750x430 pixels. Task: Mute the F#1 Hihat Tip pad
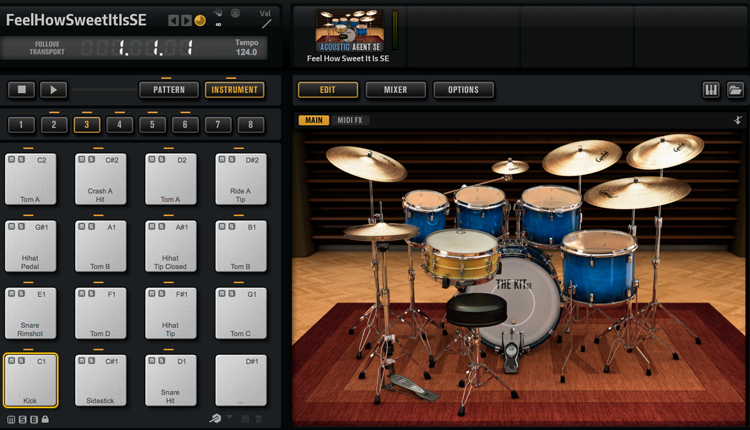click(152, 293)
